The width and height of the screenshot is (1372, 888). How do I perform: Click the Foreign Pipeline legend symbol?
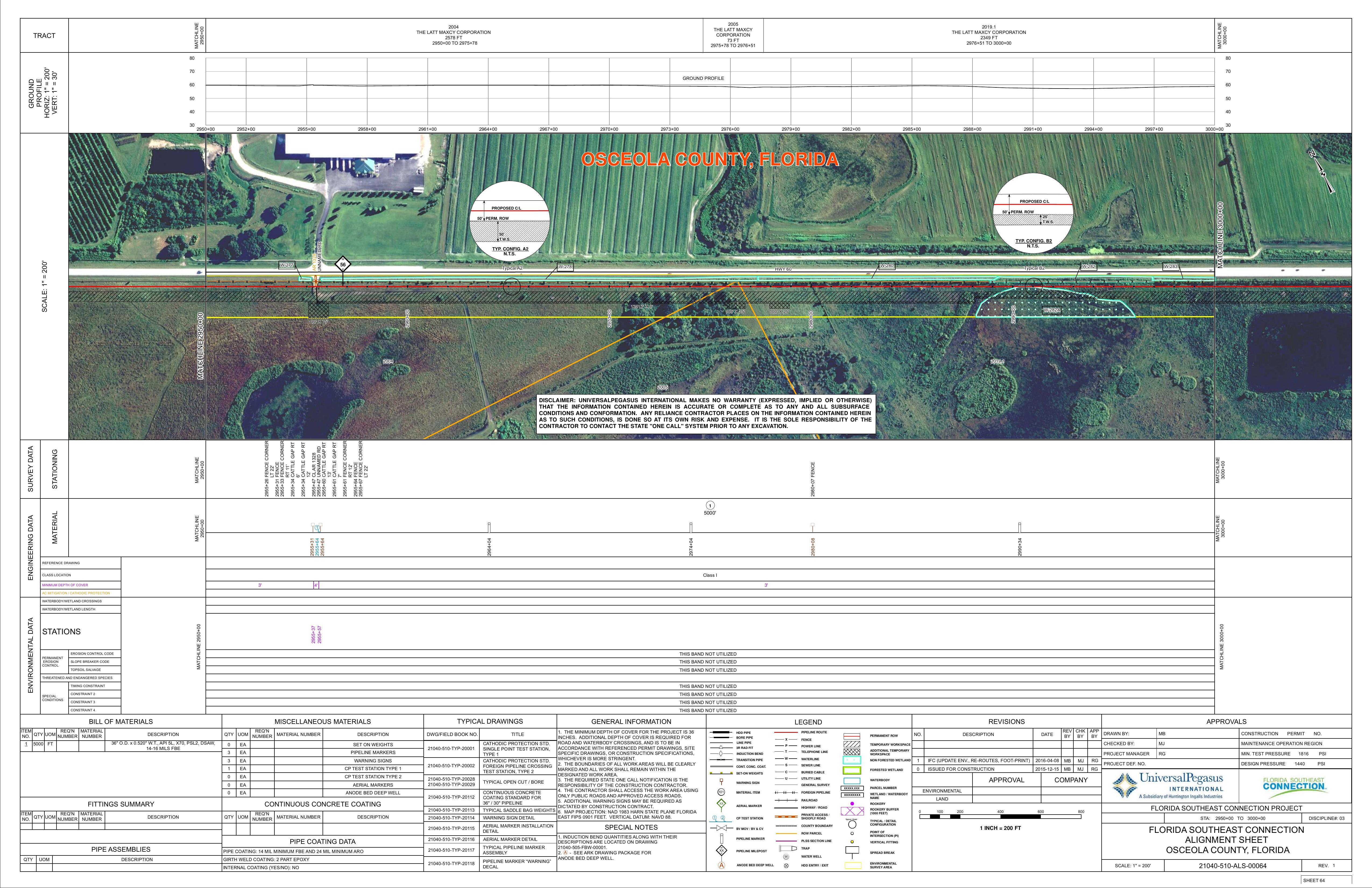pos(786,792)
